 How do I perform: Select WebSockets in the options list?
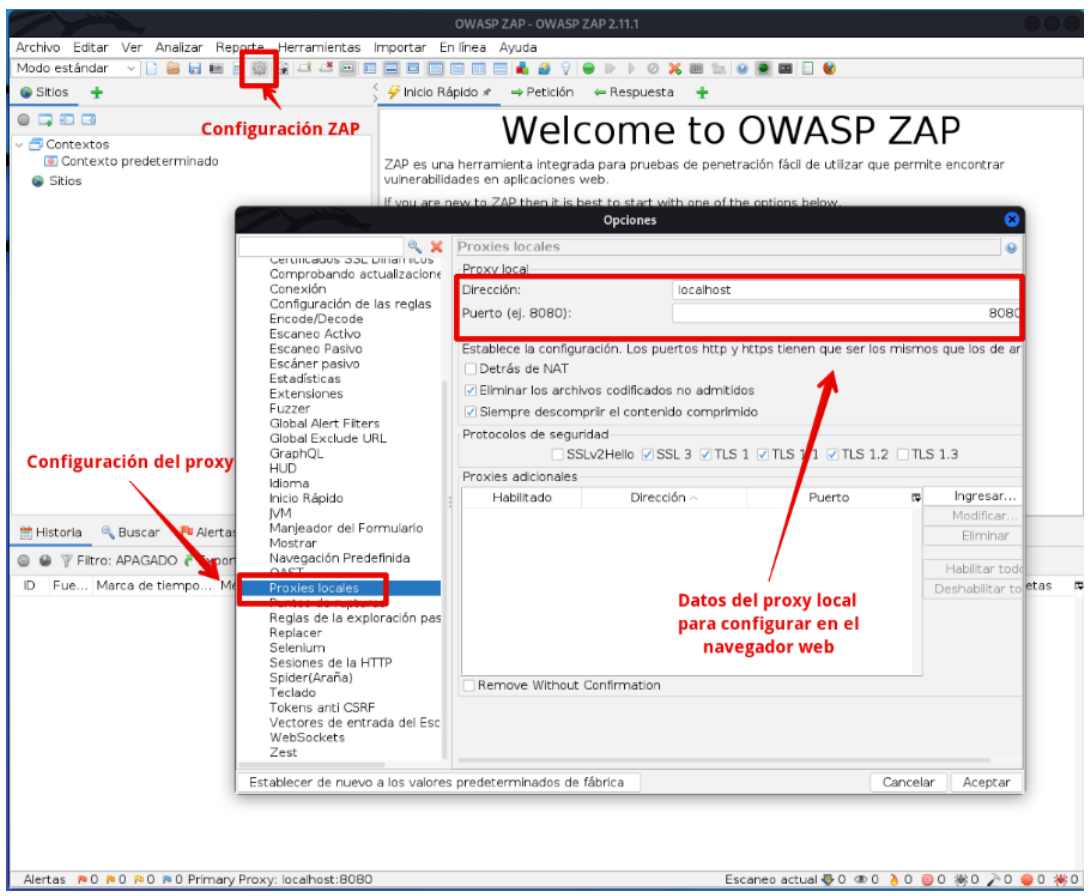coord(307,738)
